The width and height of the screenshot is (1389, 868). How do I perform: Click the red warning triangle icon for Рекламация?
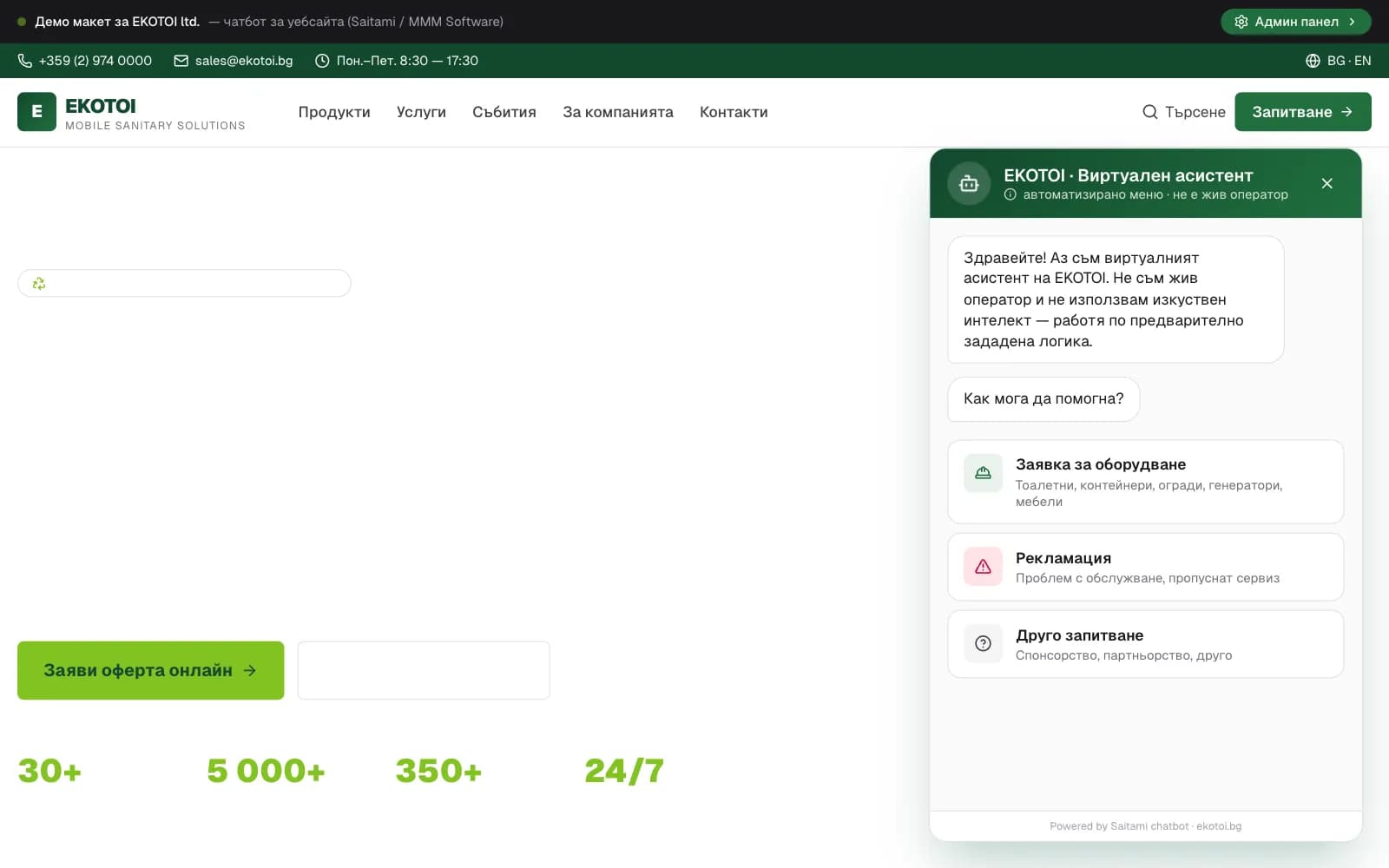983,567
